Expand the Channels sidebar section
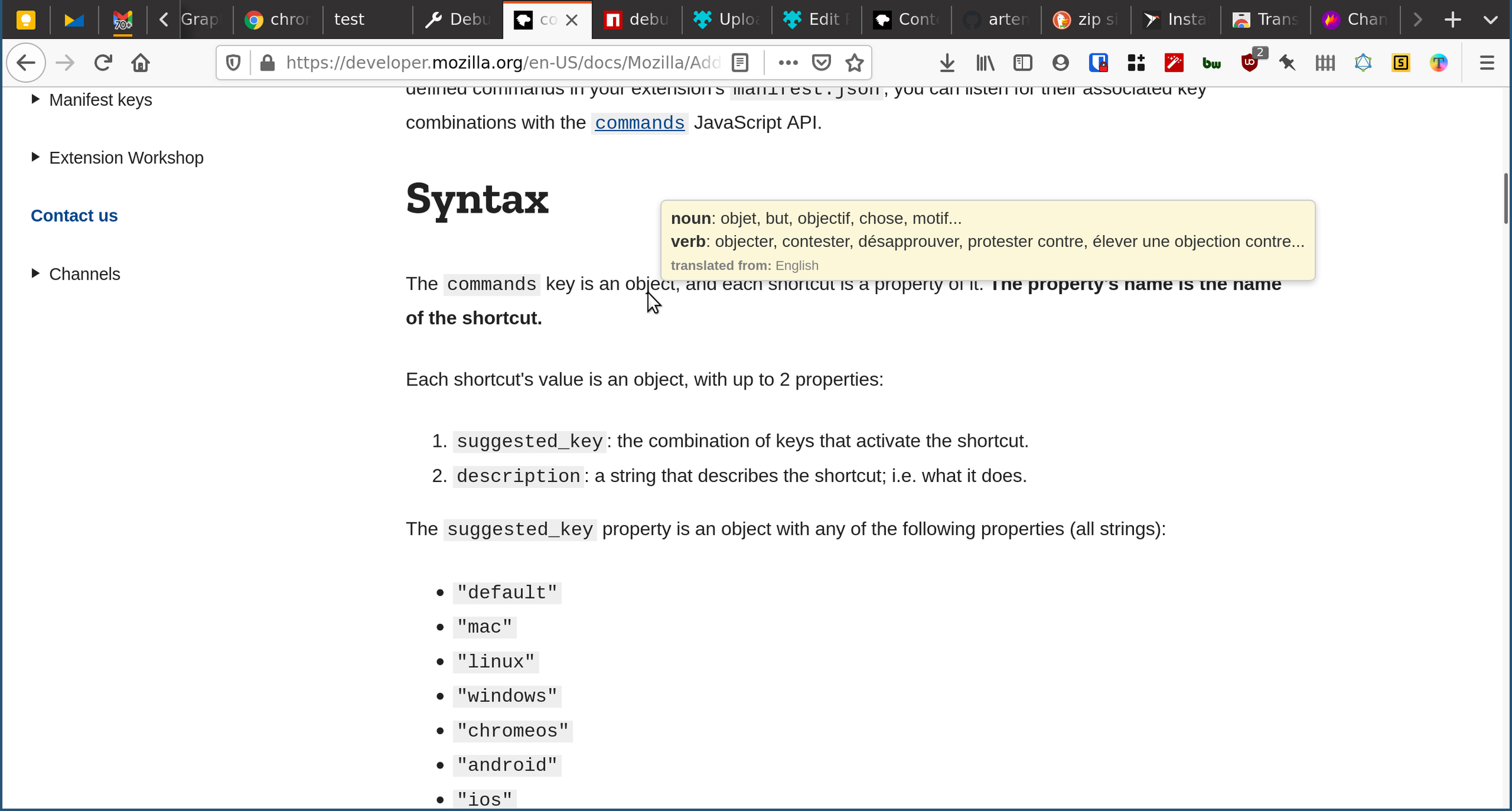 tap(36, 274)
